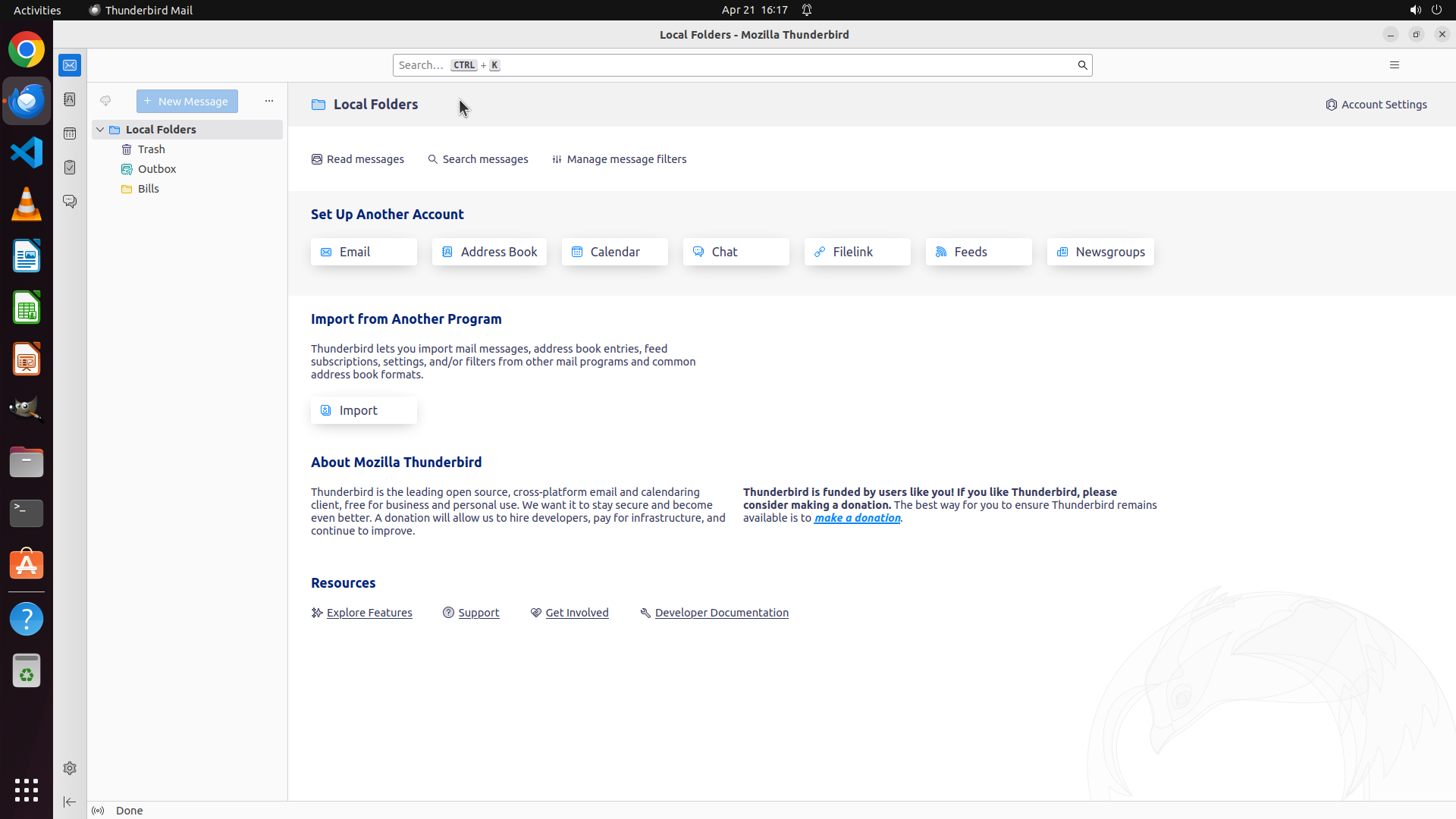Click the online status icon in status bar
The width and height of the screenshot is (1456, 819).
(98, 810)
